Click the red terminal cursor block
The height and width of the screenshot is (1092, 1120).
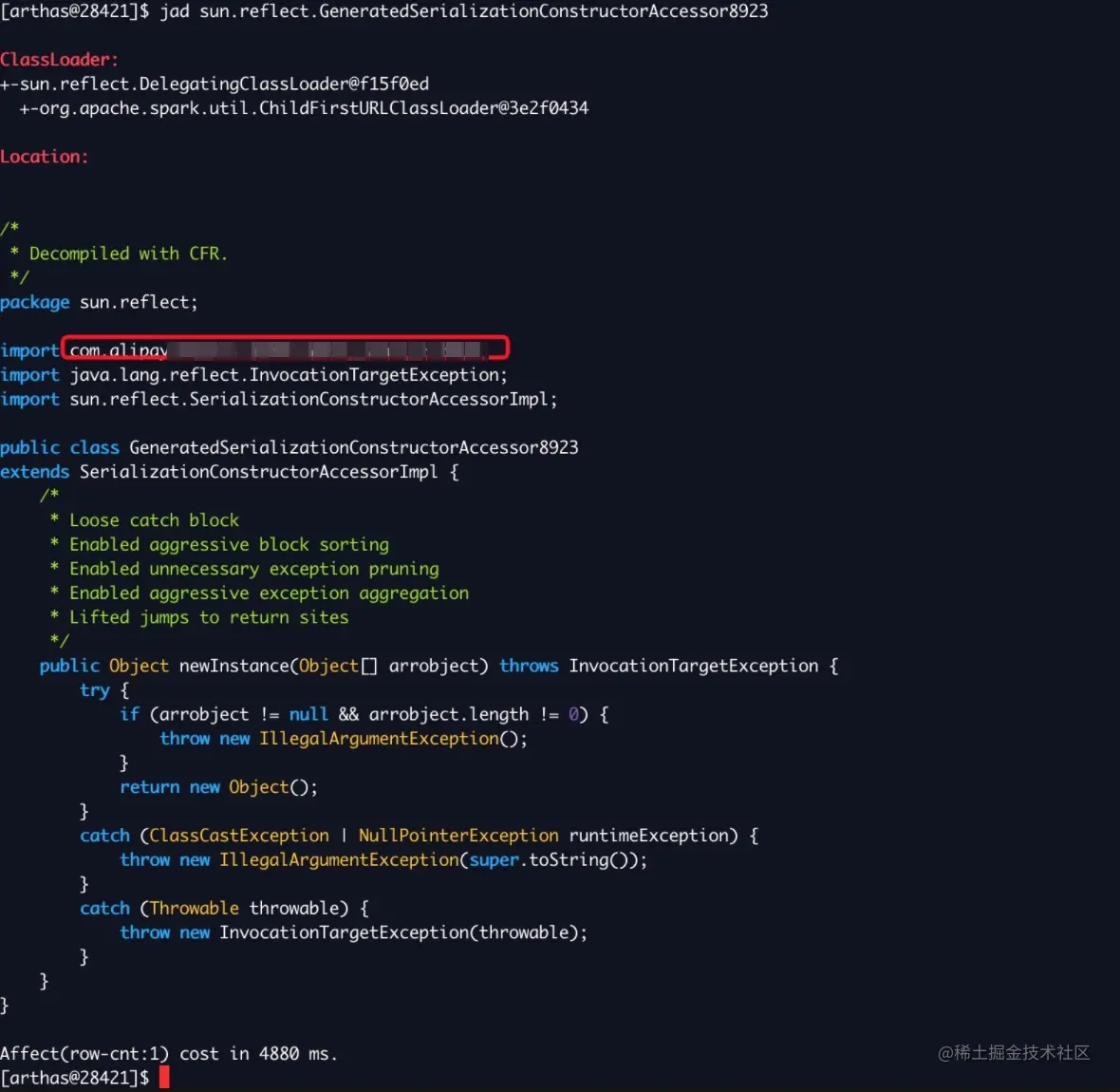click(x=164, y=1077)
